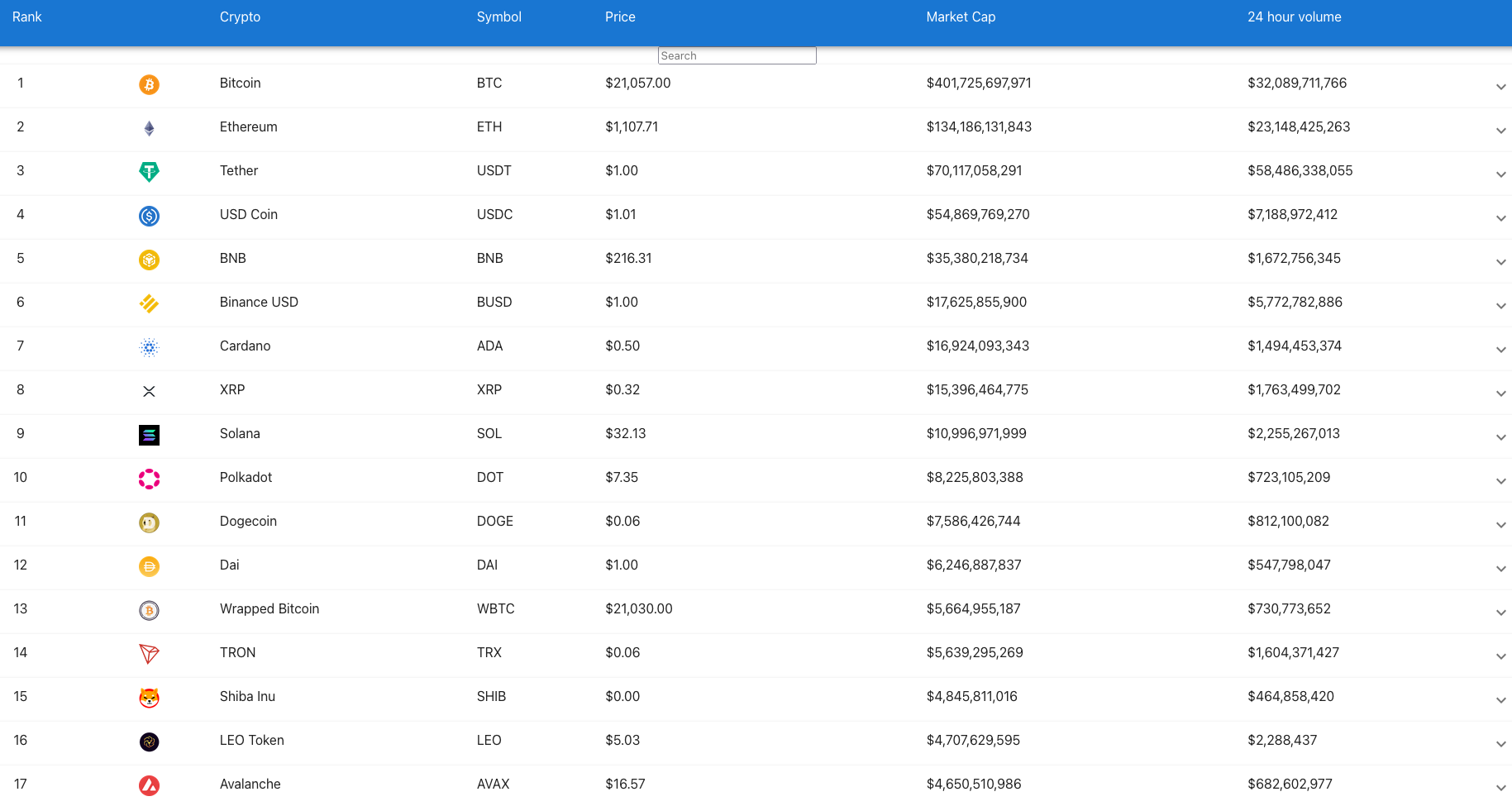Click the Dai logo icon

coord(149,566)
